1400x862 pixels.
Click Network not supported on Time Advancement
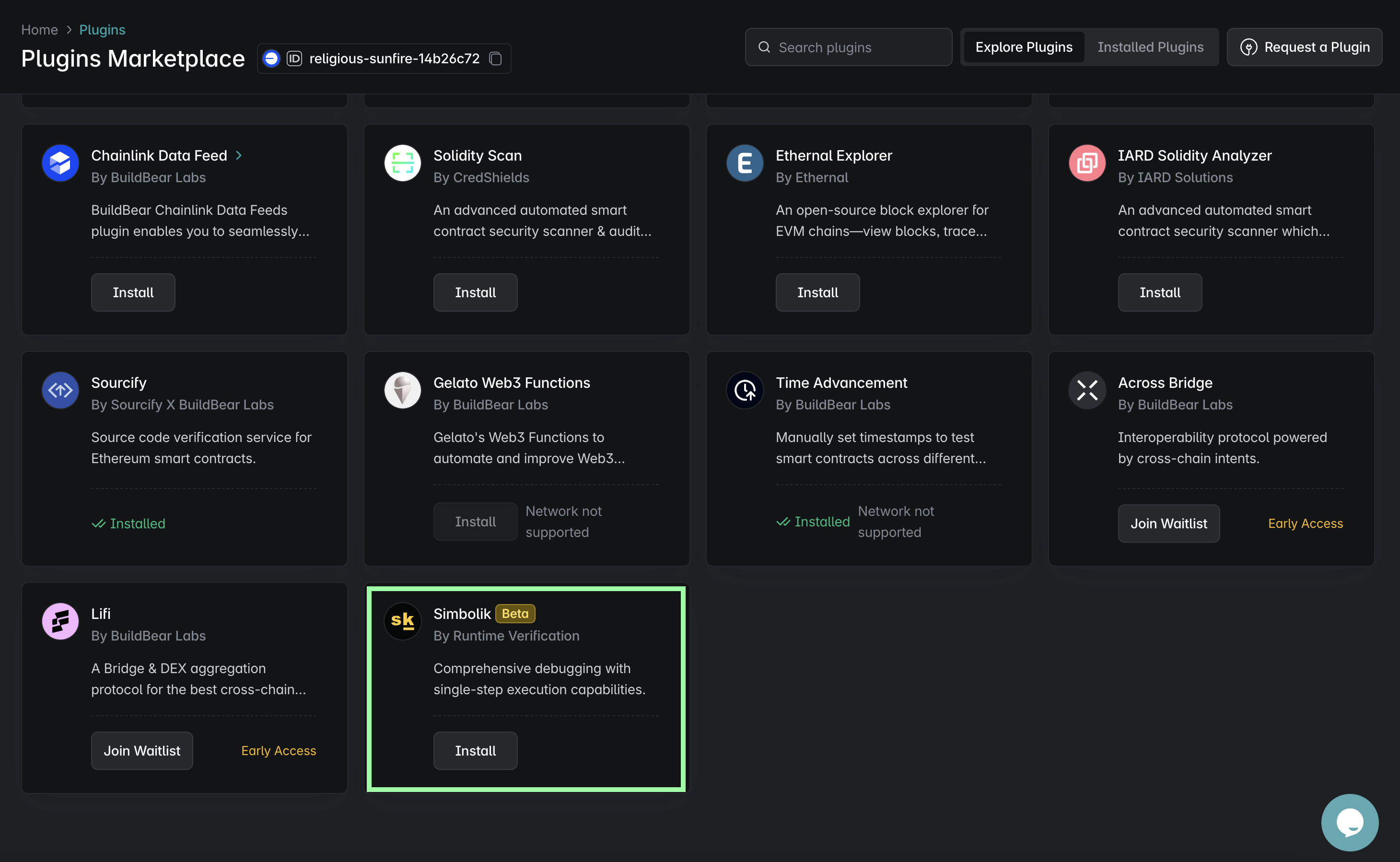(x=896, y=522)
